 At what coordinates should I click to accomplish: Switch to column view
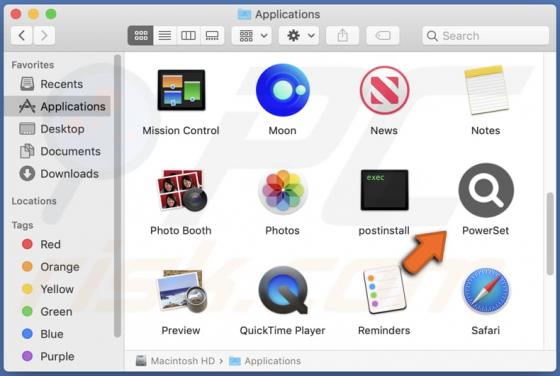[188, 35]
